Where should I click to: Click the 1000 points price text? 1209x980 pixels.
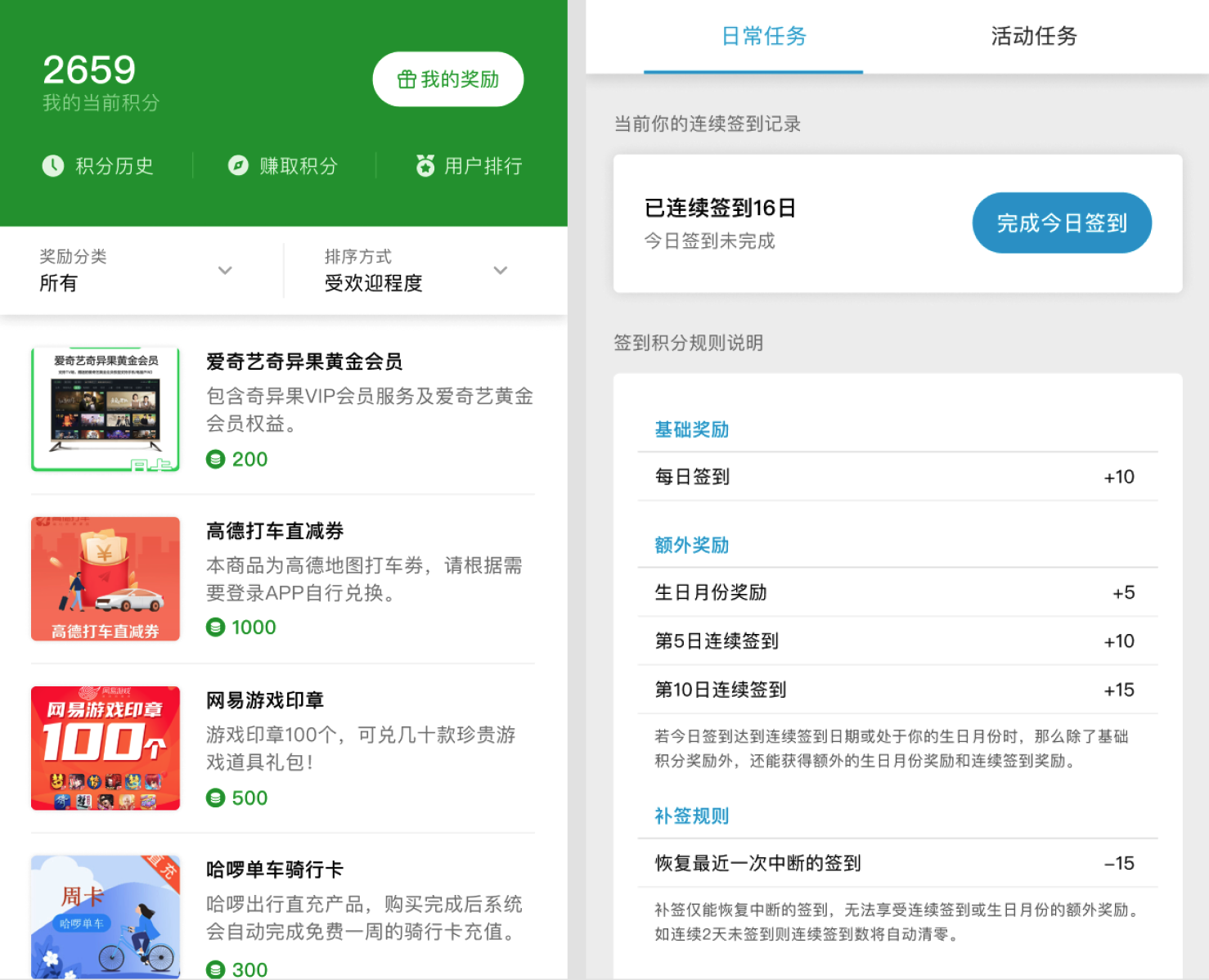tap(254, 627)
